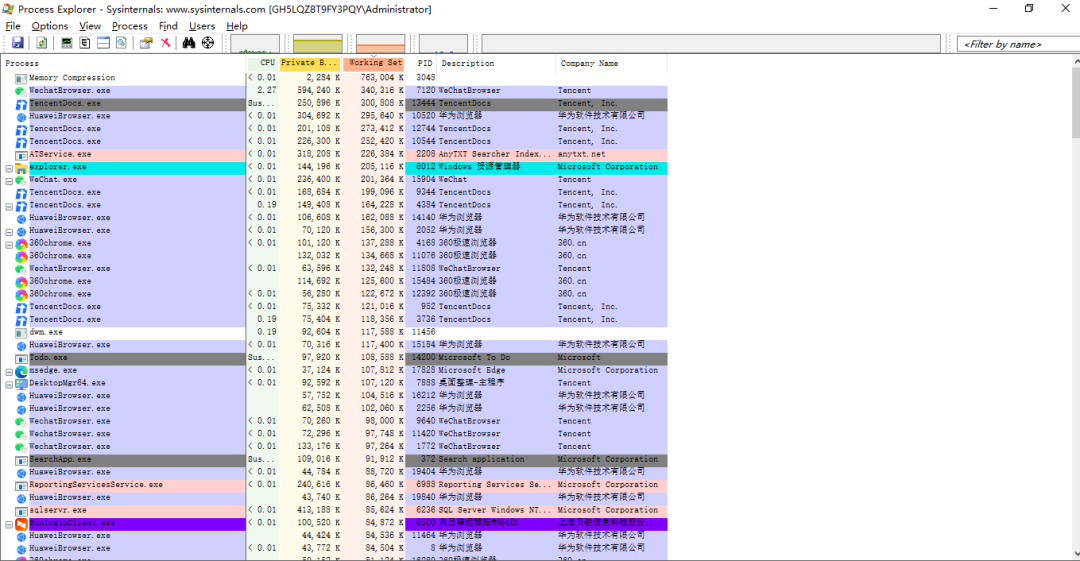The image size is (1080, 561).
Task: Collapse the 360chrome.exe parent tree node
Action: click(x=9, y=244)
